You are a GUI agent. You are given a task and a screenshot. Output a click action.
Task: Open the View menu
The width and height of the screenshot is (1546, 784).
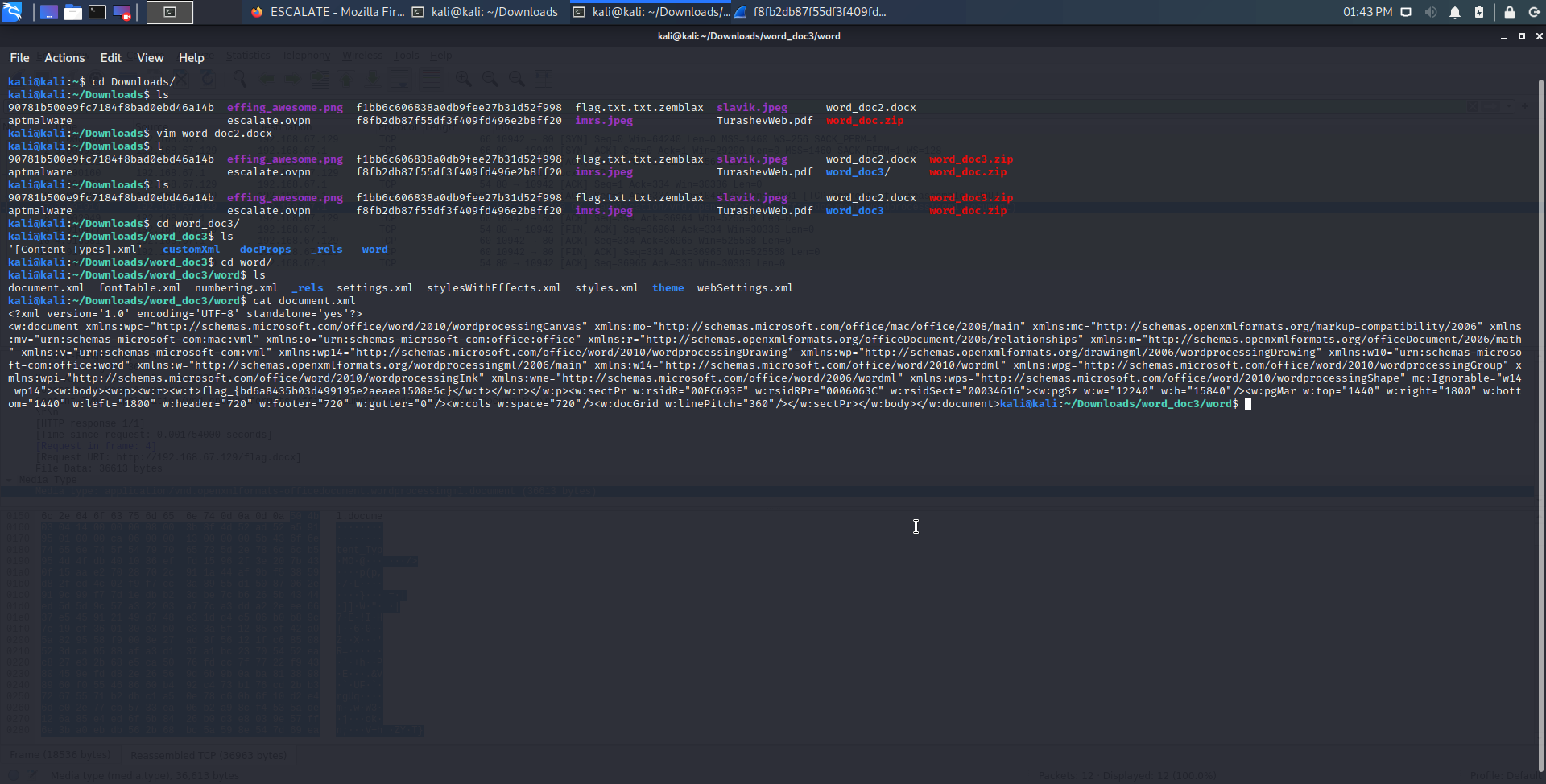tap(150, 58)
